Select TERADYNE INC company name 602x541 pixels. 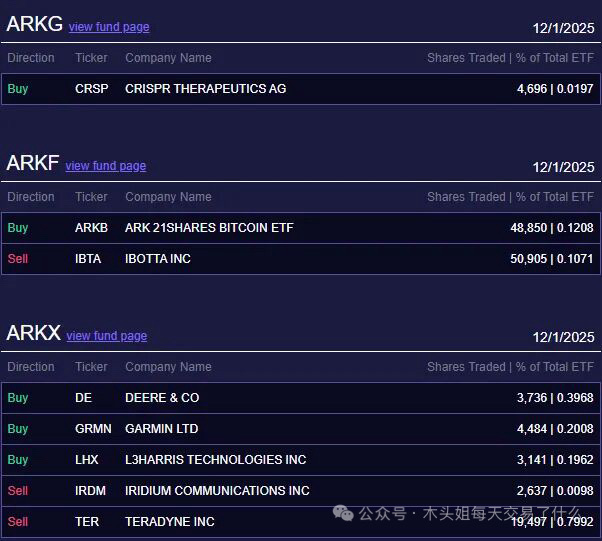170,522
